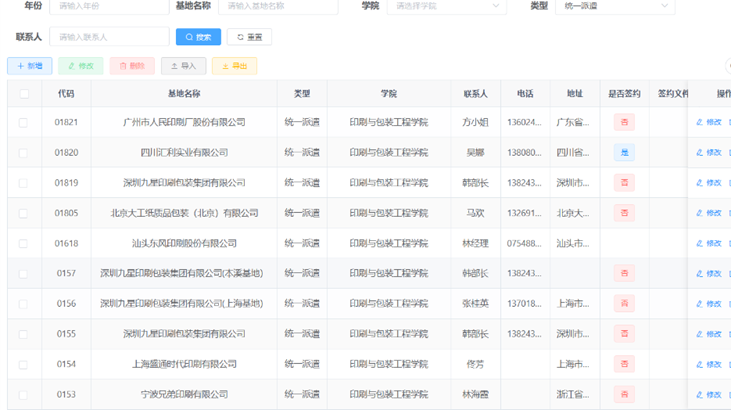Click the 基地名称 column header
This screenshot has width=731, height=410.
click(184, 94)
